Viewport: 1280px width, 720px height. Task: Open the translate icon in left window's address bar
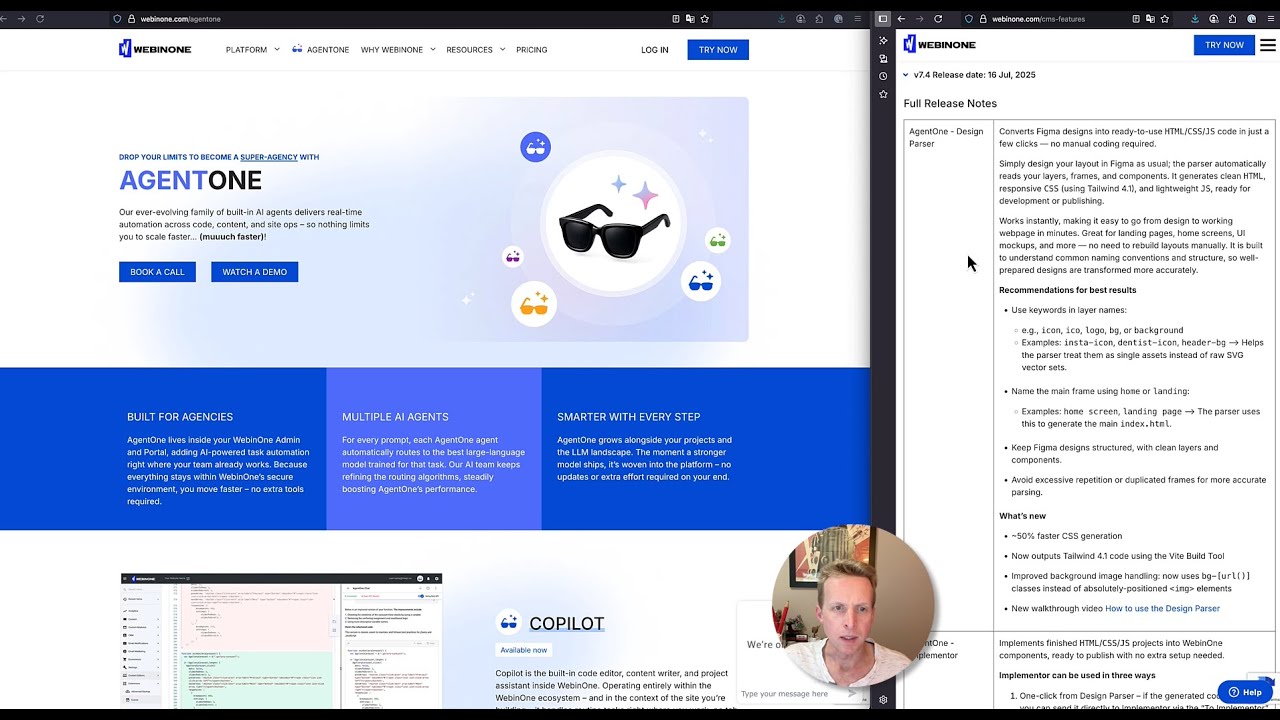690,19
